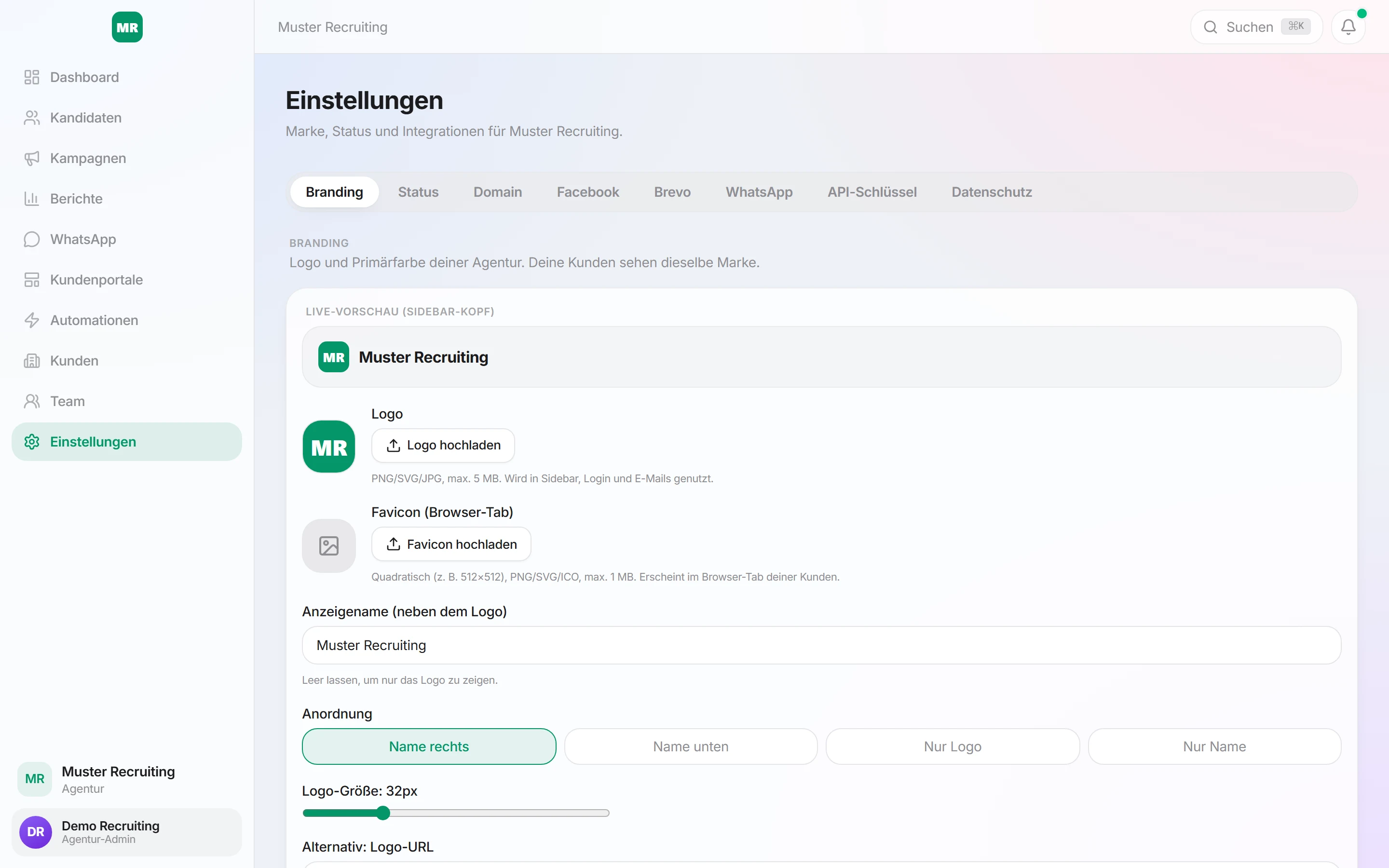Screen dimensions: 1389x868
Task: Go to Kandidaten page
Action: (x=126, y=118)
